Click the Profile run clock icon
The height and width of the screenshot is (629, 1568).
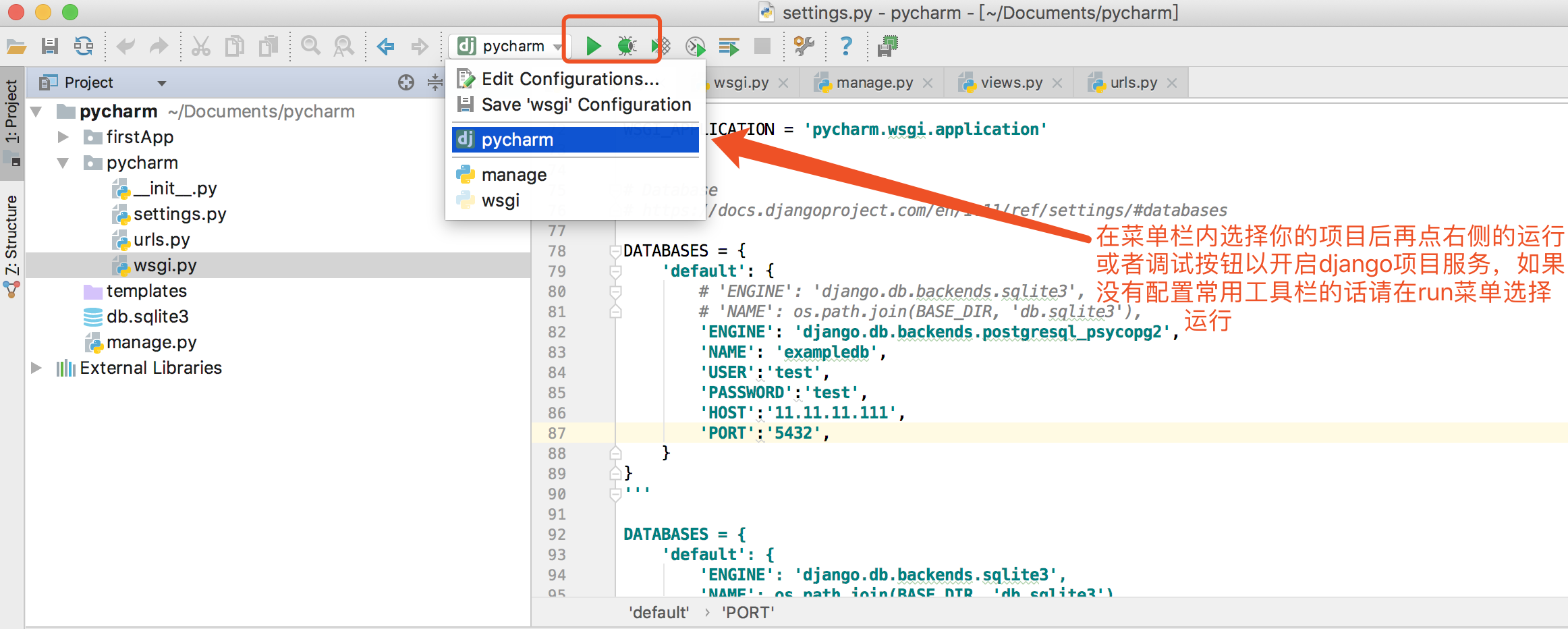[x=695, y=46]
